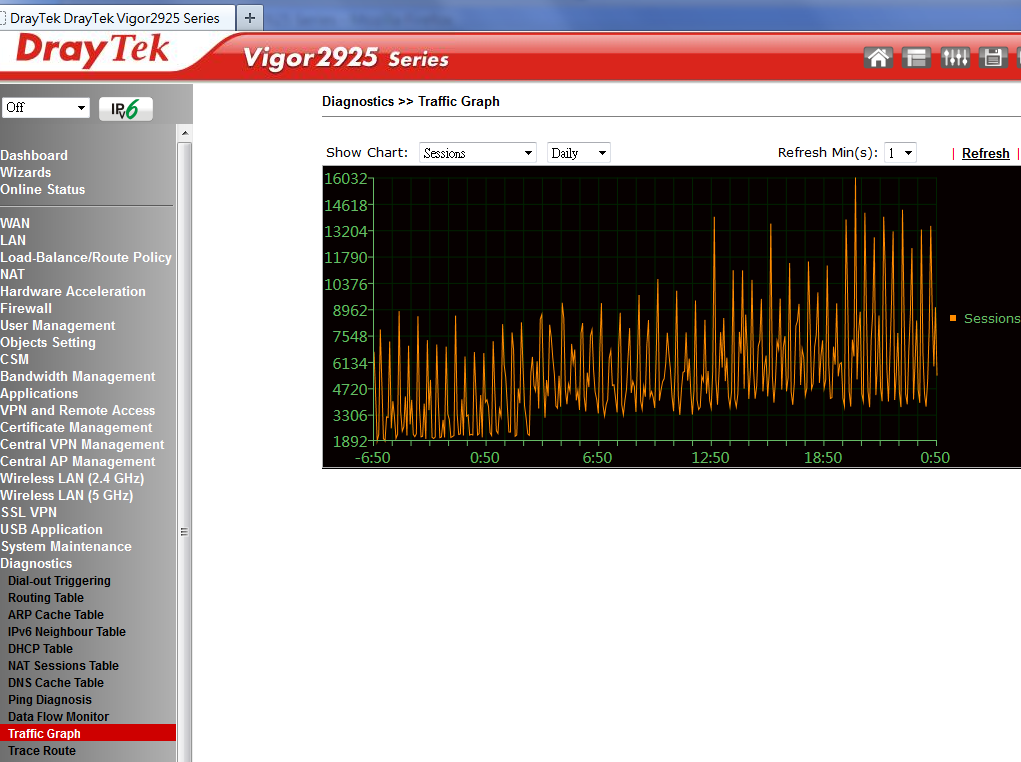Screen dimensions: 1021x762
Task: Open Online Status menu
Action: click(42, 190)
